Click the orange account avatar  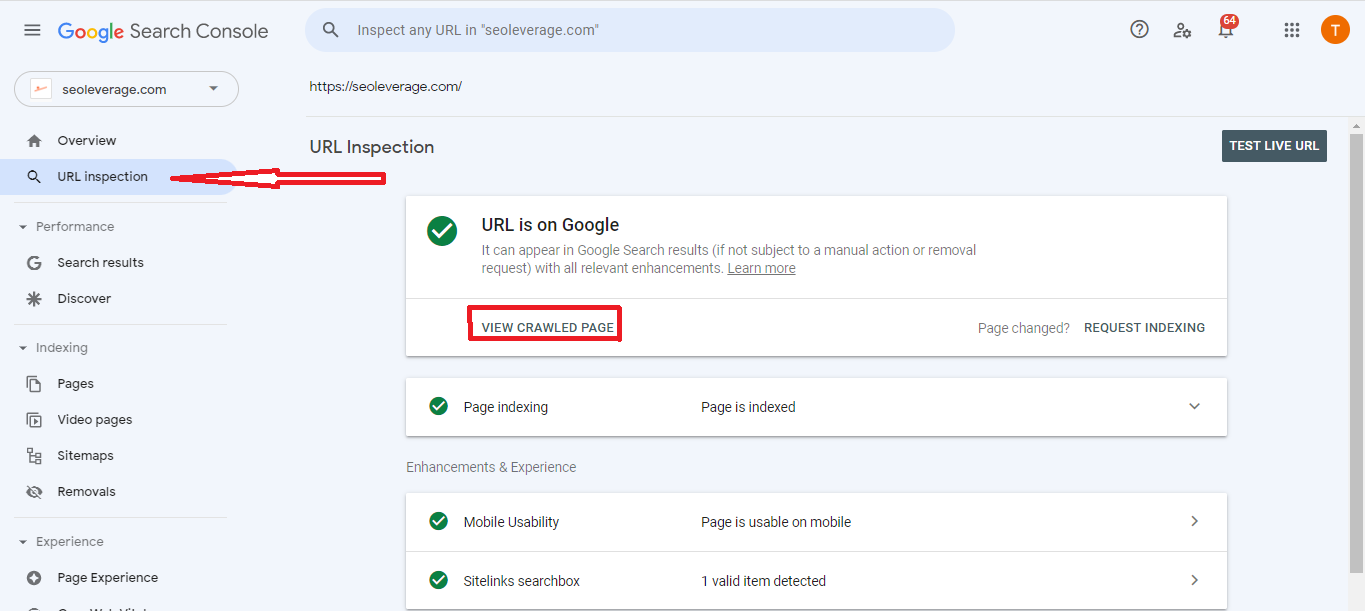click(1334, 30)
